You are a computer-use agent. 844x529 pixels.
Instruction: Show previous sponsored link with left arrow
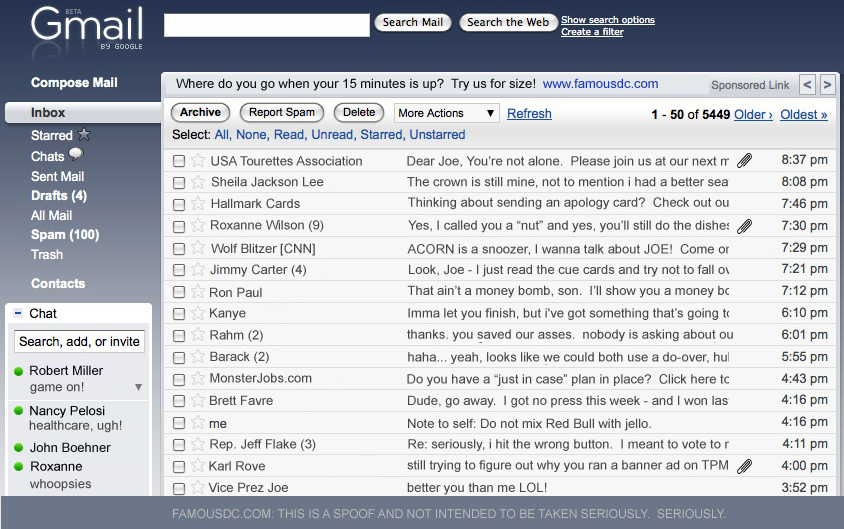tap(807, 84)
